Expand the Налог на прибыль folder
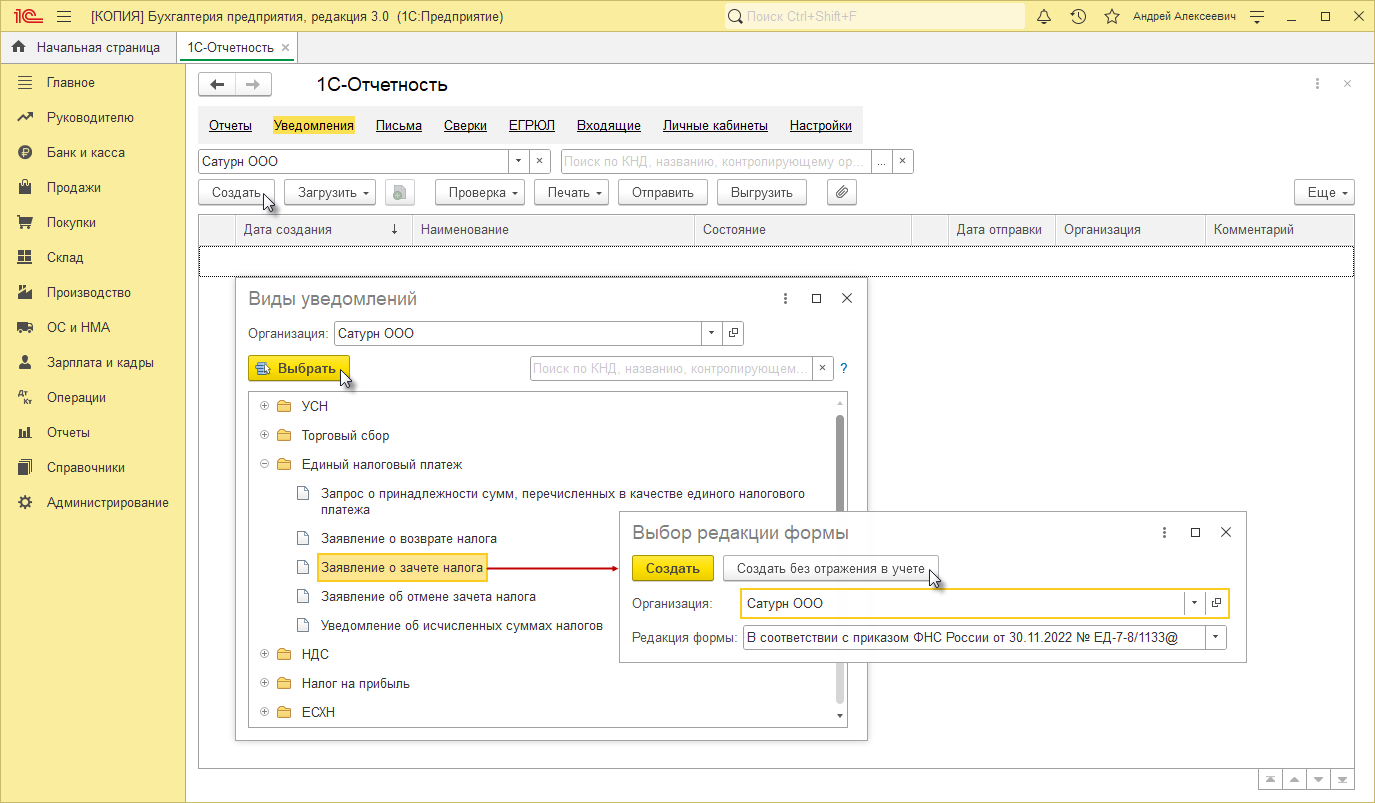This screenshot has height=803, width=1375. click(265, 683)
